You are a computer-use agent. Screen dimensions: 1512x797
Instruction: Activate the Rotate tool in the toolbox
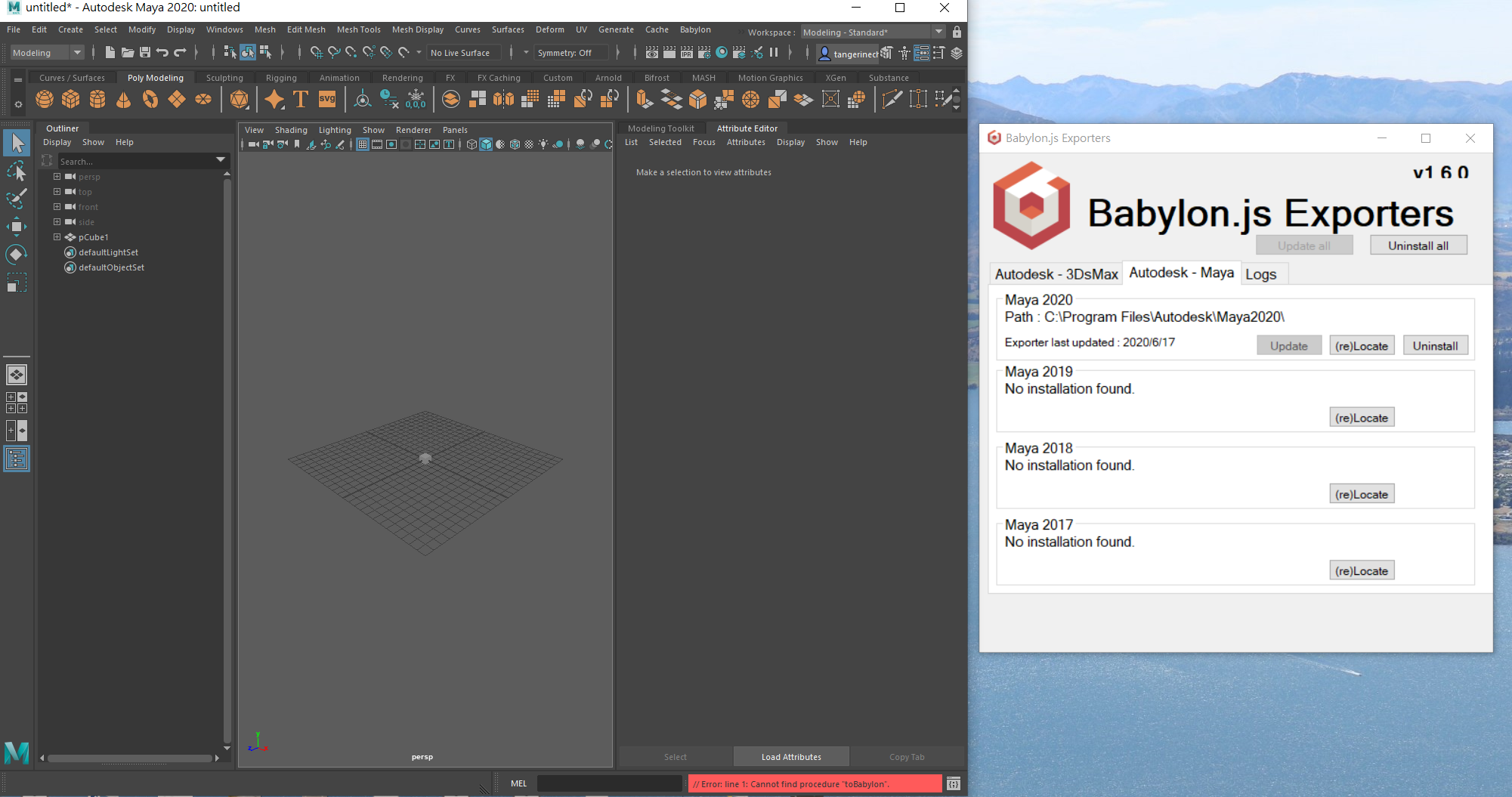pos(17,255)
